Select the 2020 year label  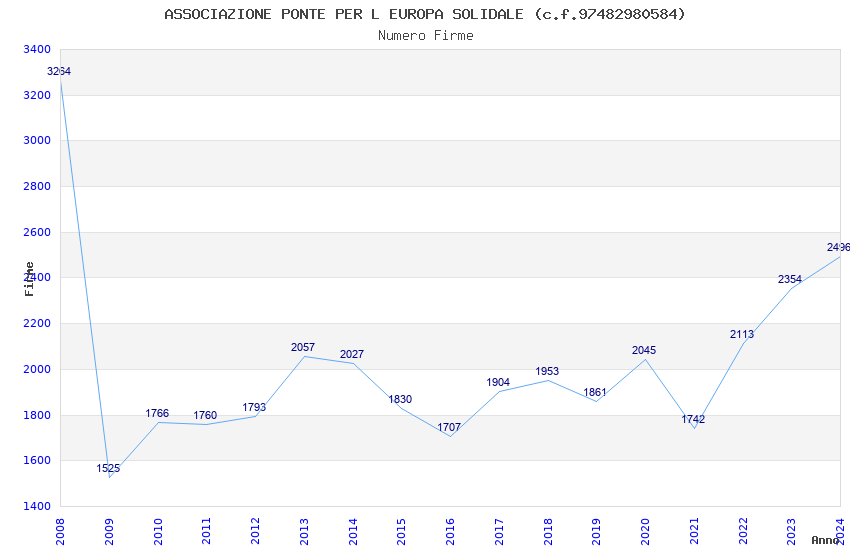point(646,531)
